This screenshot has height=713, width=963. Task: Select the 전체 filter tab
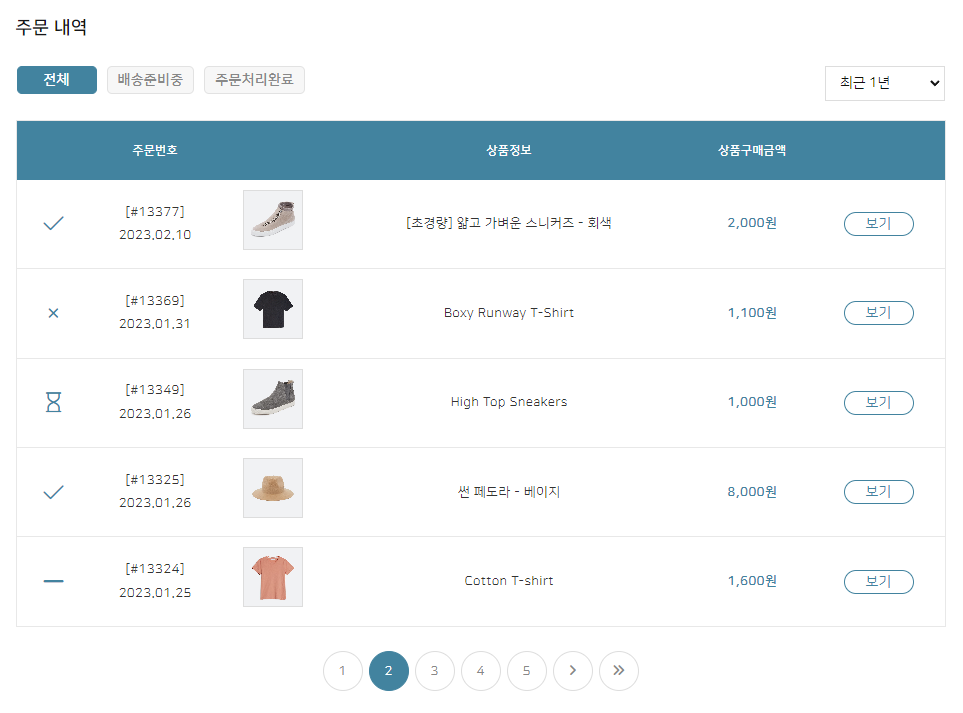coord(57,80)
